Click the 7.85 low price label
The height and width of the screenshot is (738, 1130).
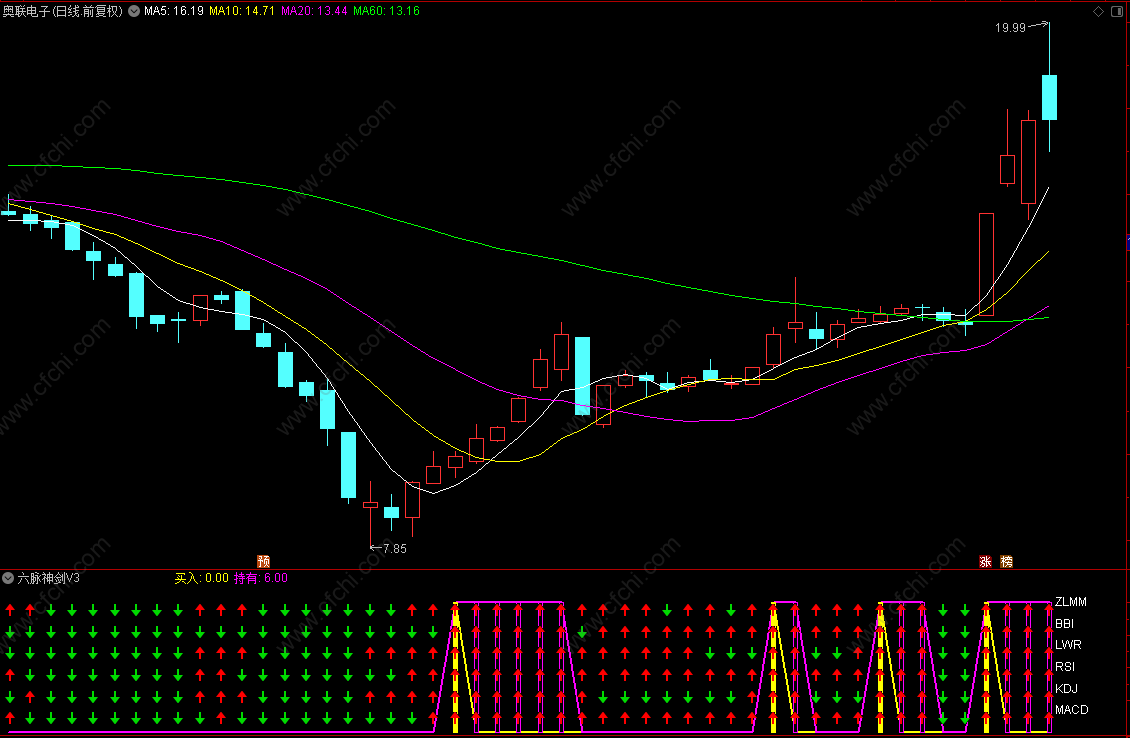point(395,548)
